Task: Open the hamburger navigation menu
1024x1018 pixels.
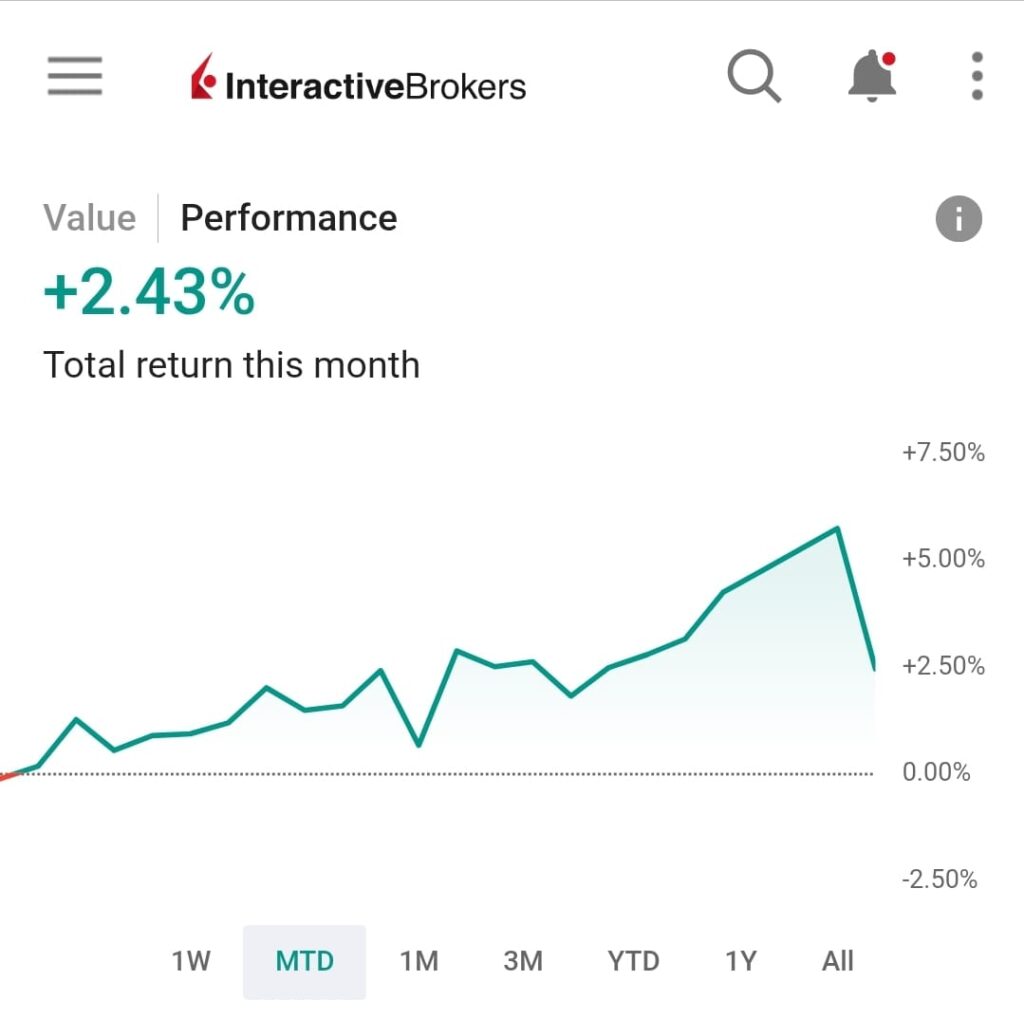Action: [x=75, y=76]
